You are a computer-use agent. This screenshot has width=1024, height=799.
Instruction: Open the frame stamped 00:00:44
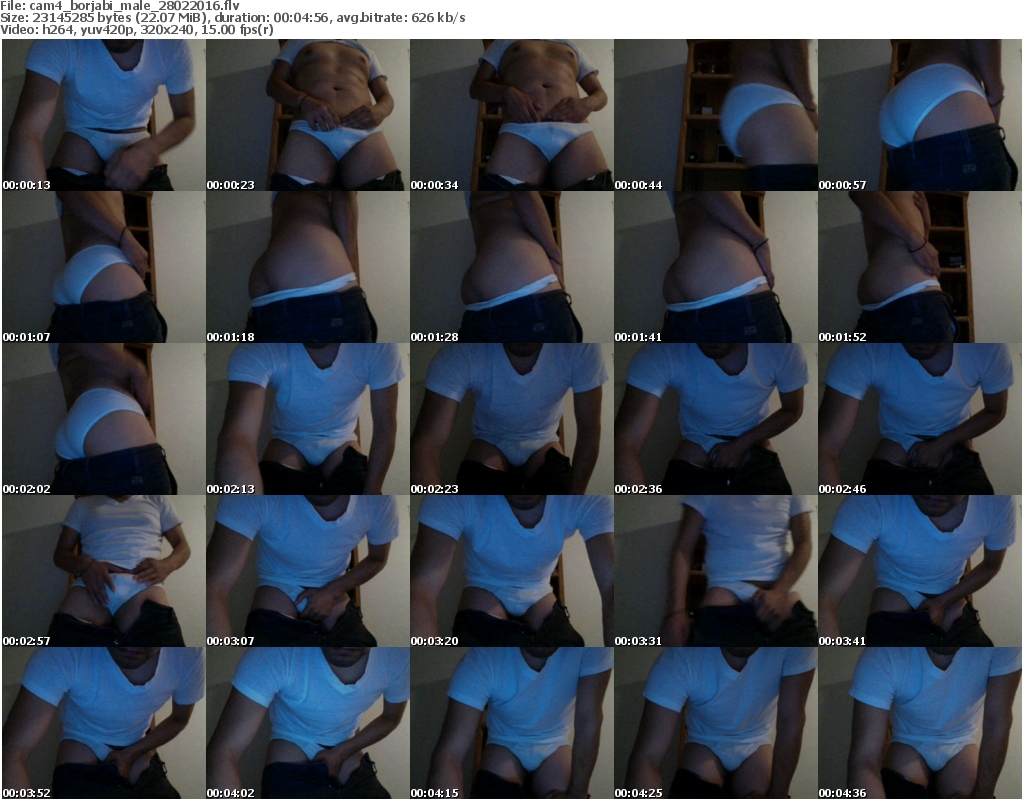tap(716, 115)
